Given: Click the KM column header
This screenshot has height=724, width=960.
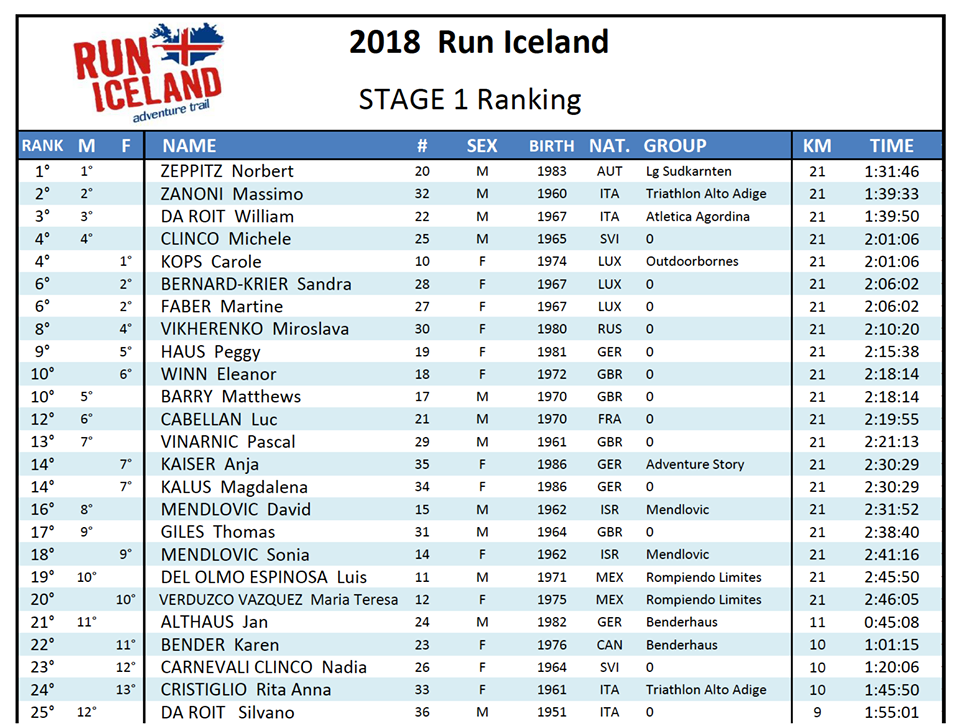Looking at the screenshot, I should 817,146.
